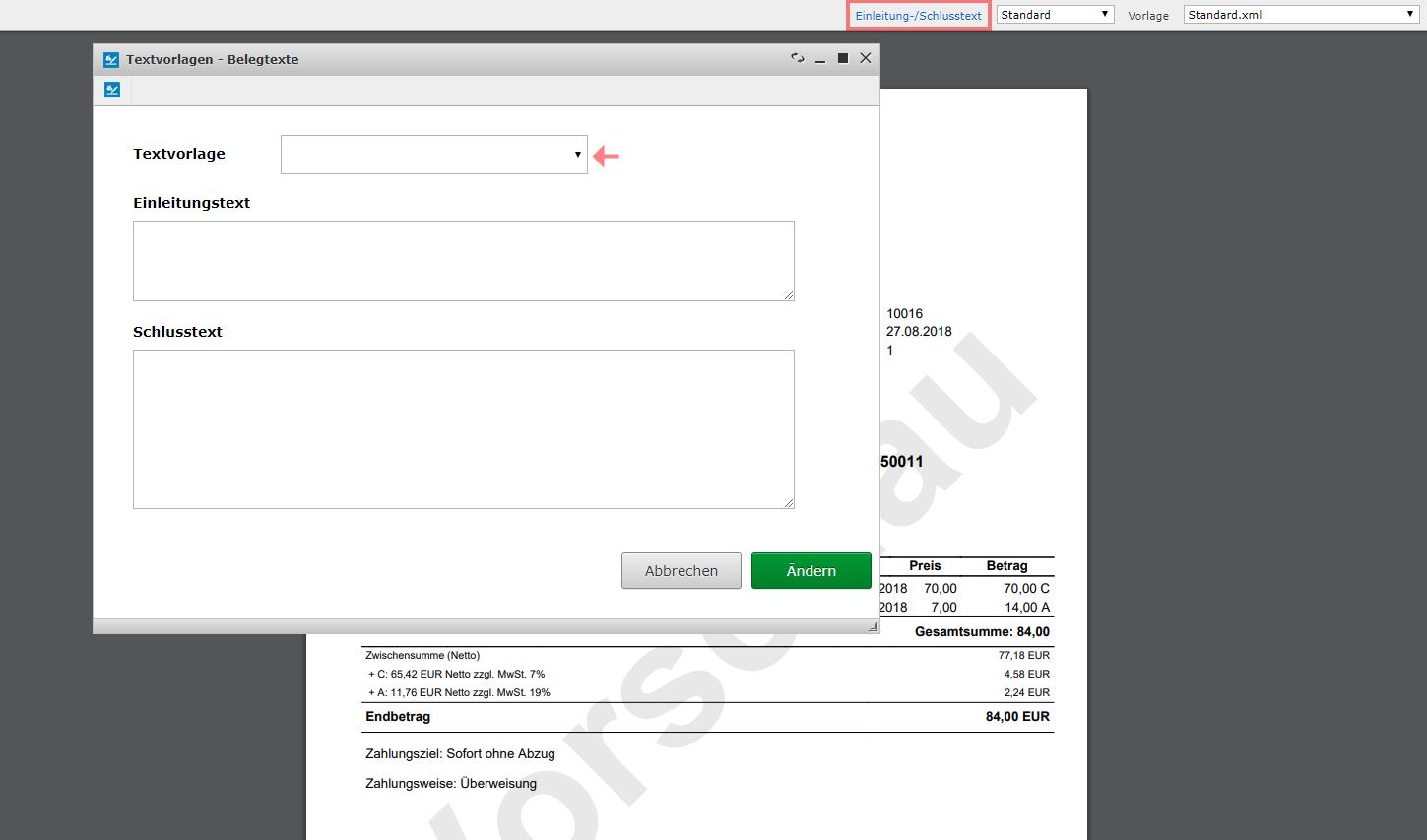Click 'Zahlungsziel: Sofort ohne Abzug' text
The width and height of the screenshot is (1427, 840).
pos(460,754)
